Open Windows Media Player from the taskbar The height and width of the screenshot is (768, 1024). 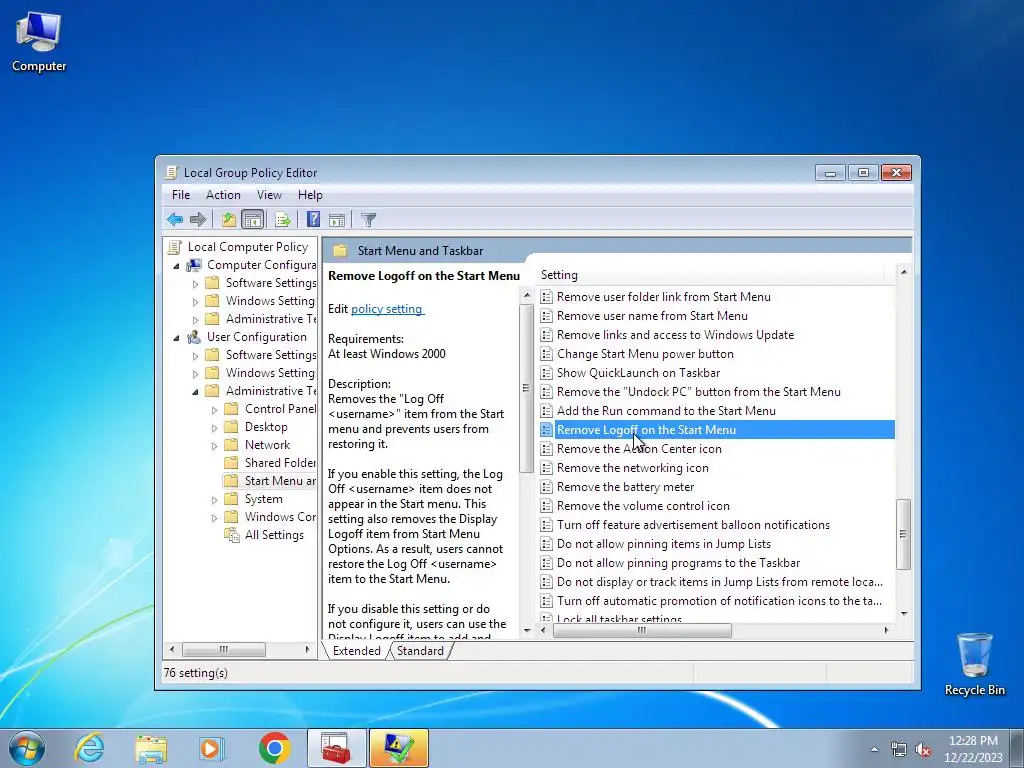tap(211, 748)
